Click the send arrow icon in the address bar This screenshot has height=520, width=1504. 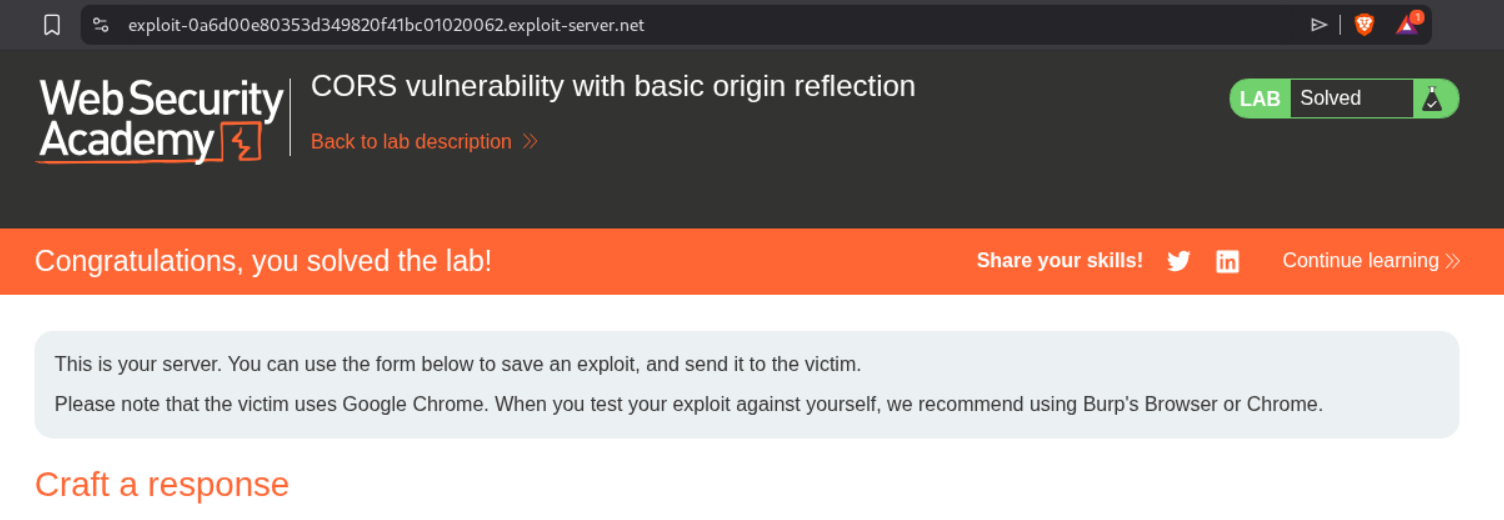[x=1319, y=25]
